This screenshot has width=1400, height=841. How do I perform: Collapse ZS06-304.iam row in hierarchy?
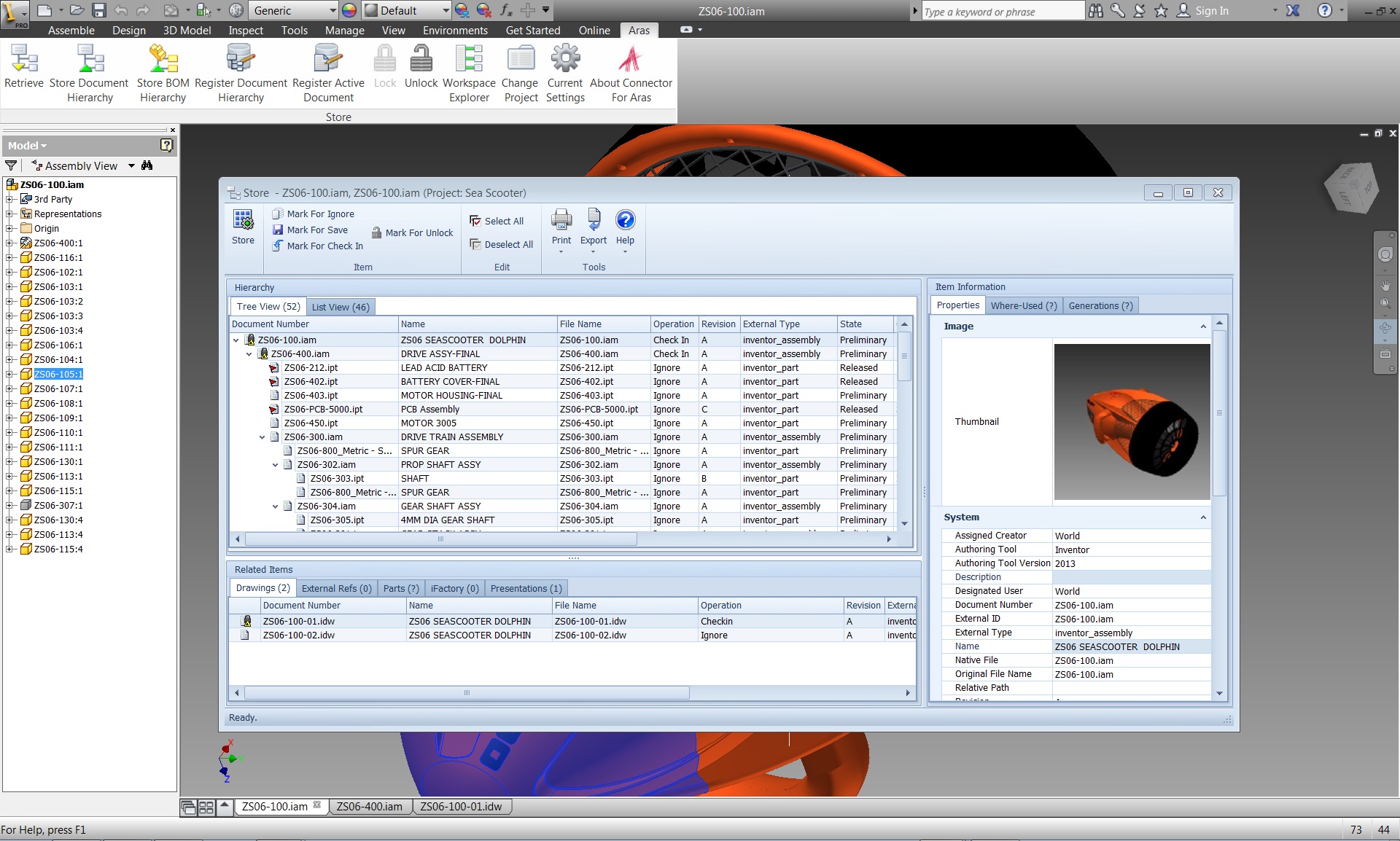click(x=276, y=506)
